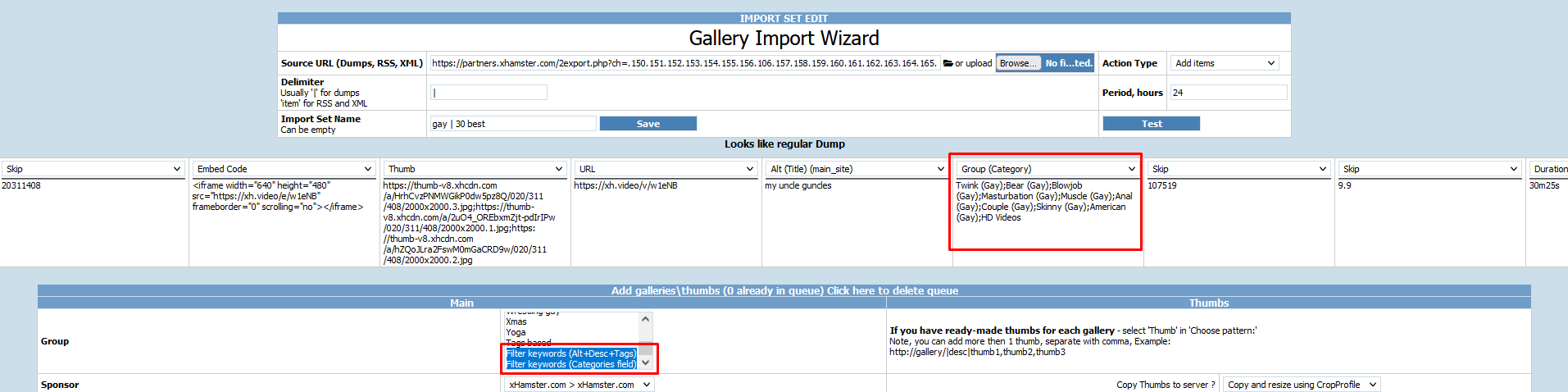Click the '30m25s' duration value
Viewport: 1568px width, 392px height.
pos(1544,185)
